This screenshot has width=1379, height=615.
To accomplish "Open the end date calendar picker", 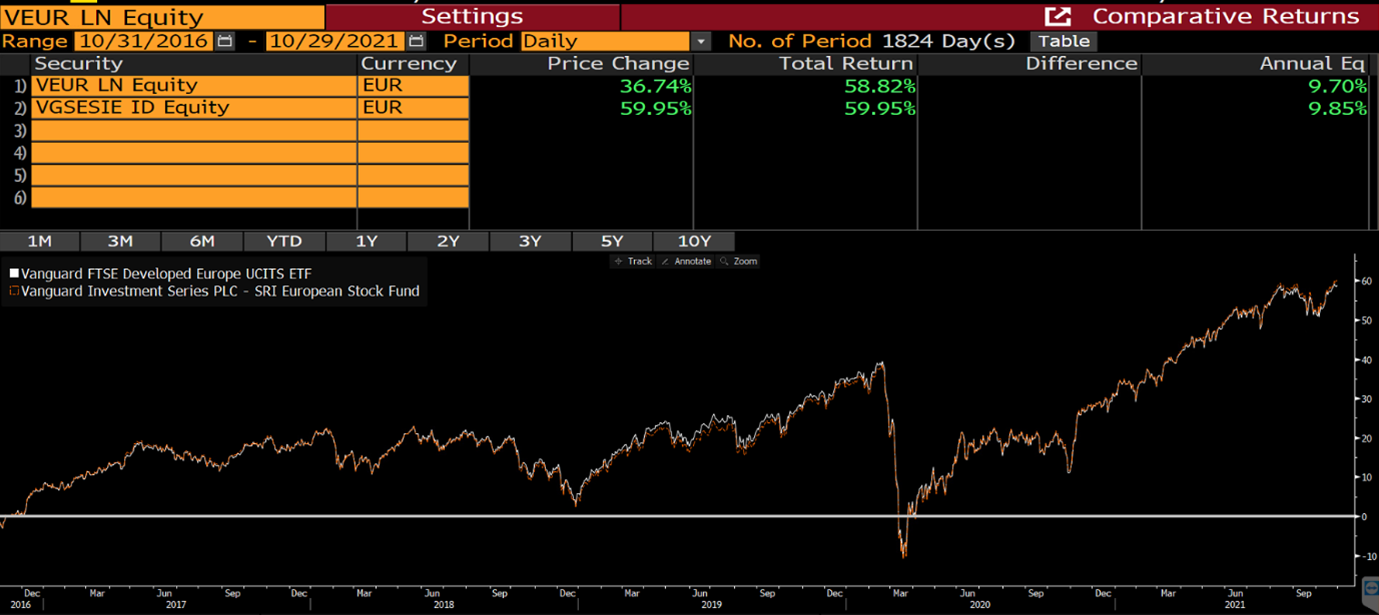I will coord(416,41).
